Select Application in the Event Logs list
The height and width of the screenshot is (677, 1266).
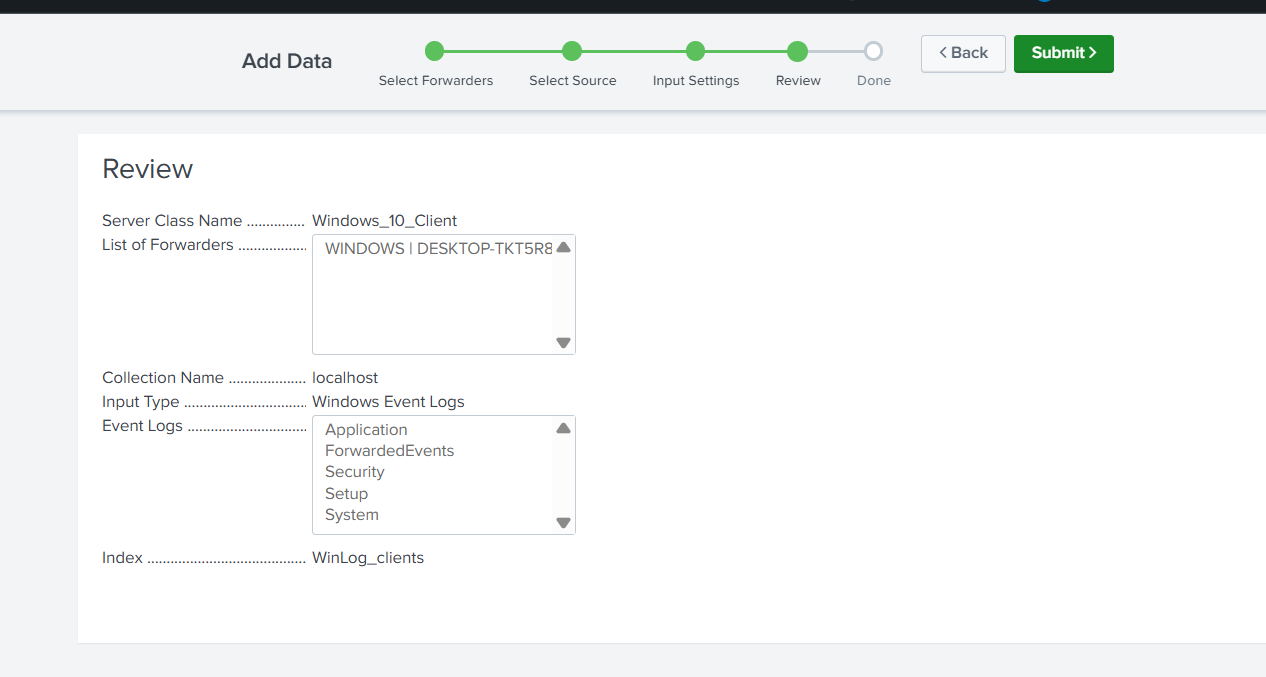tap(366, 430)
